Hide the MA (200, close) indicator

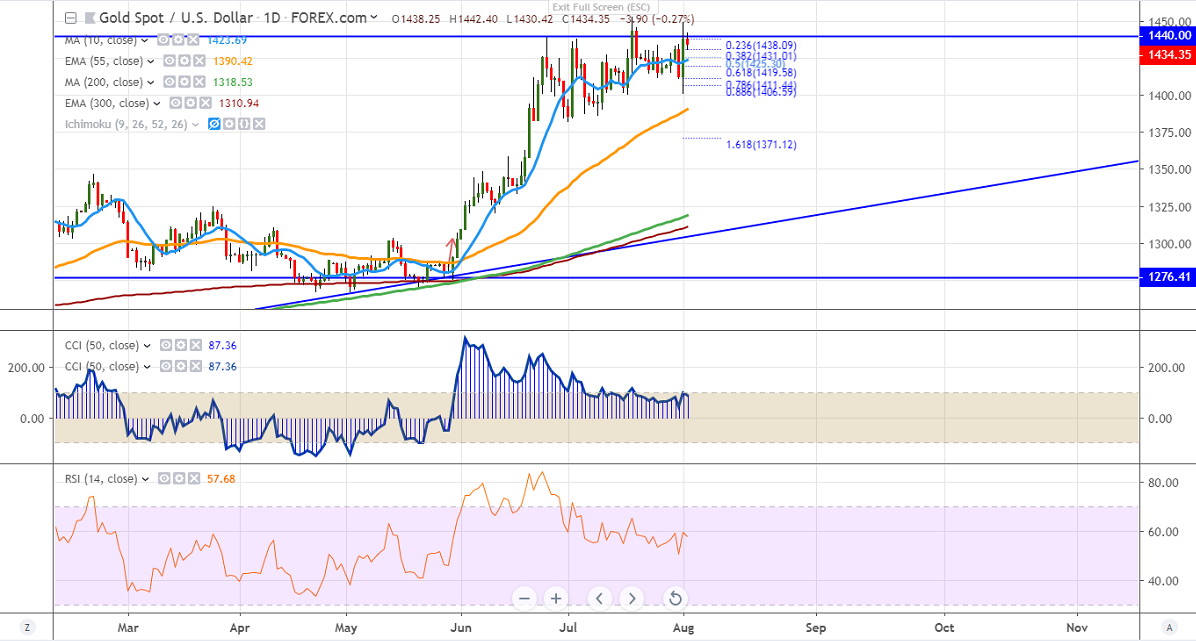pos(169,82)
